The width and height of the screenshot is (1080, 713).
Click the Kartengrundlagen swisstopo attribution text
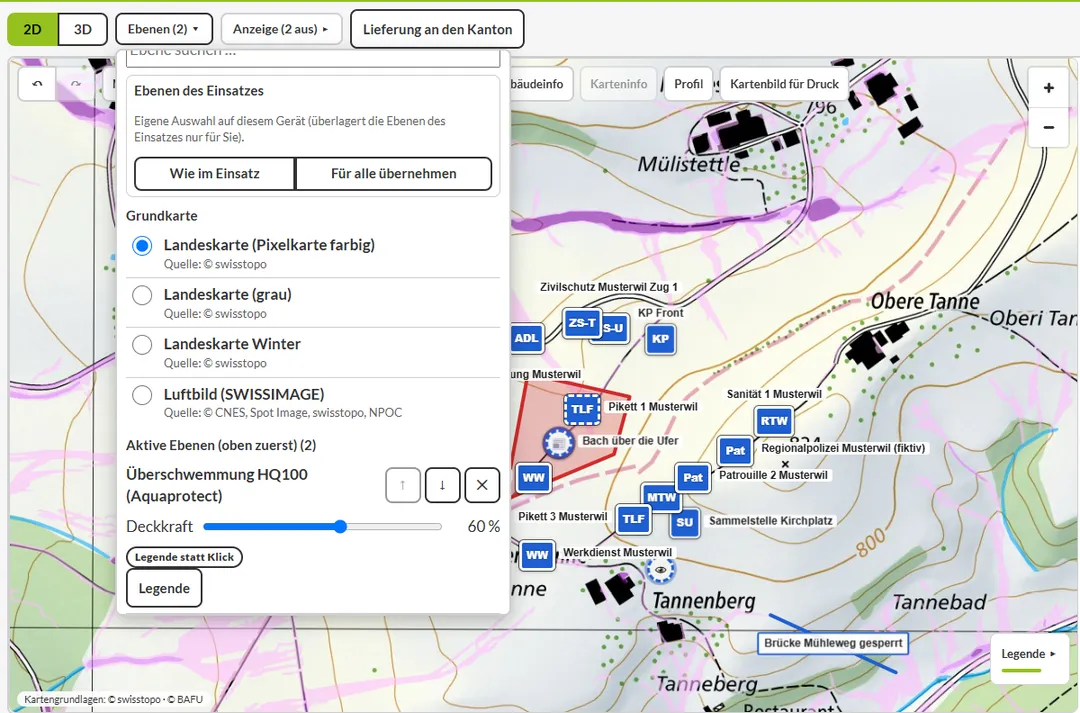114,699
